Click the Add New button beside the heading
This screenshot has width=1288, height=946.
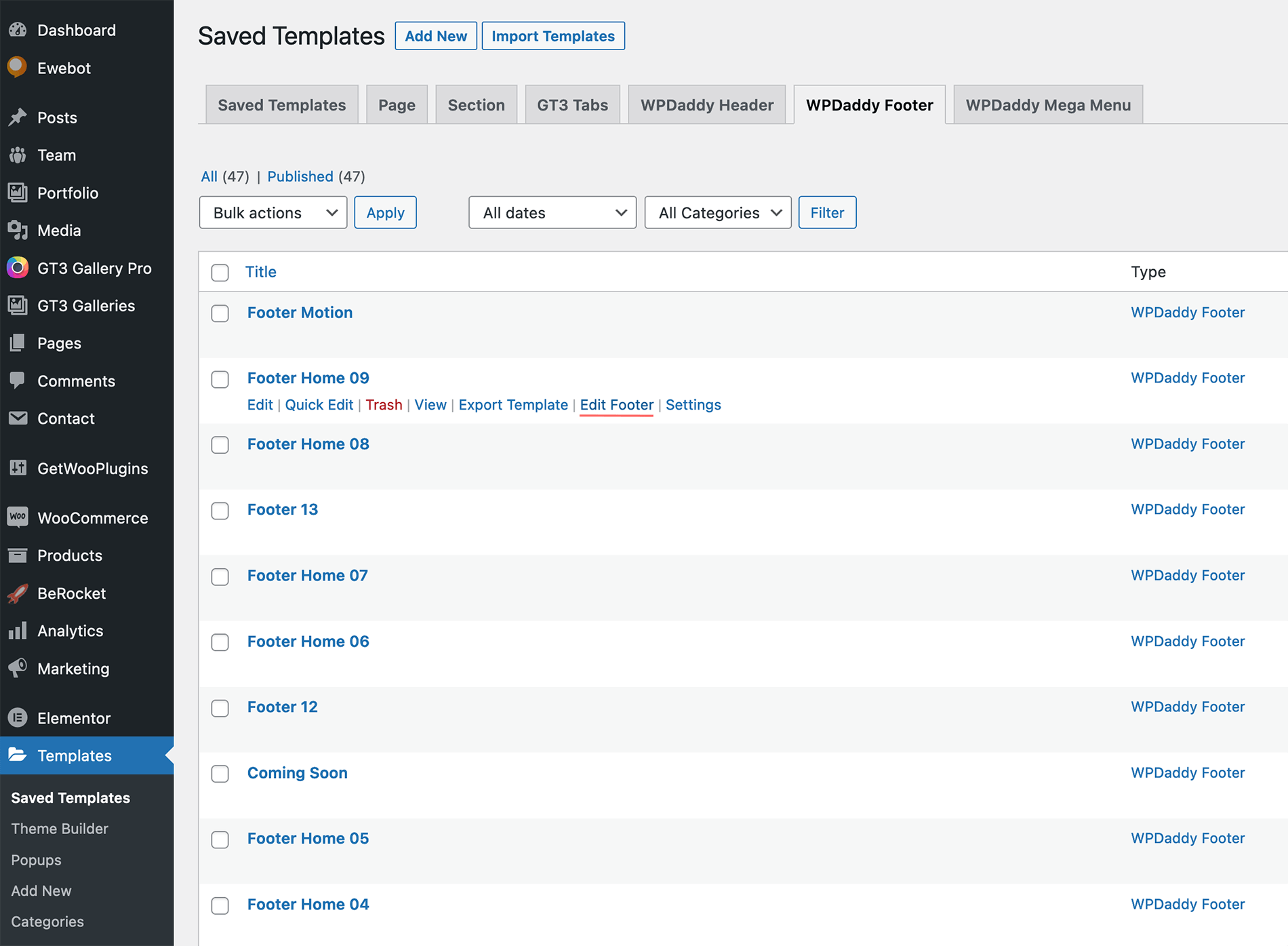436,36
